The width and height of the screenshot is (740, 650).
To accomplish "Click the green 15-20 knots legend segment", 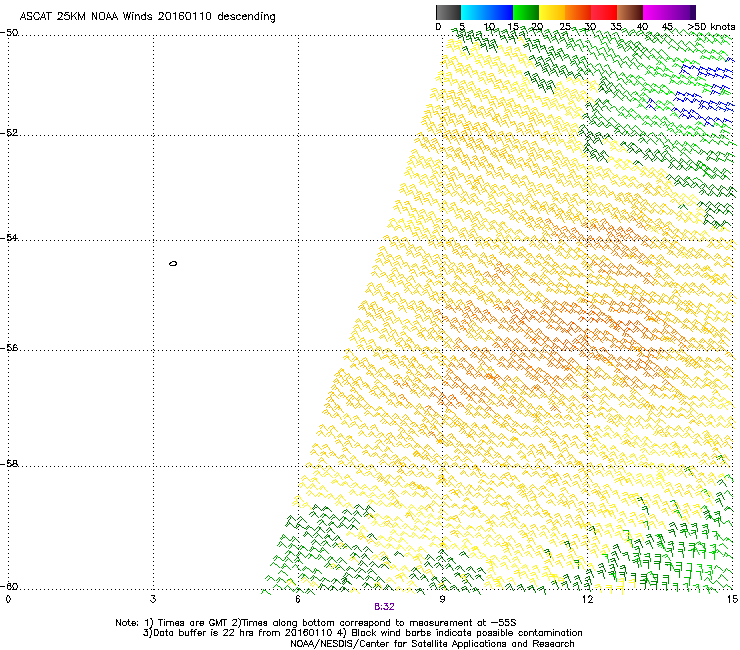I will tap(526, 12).
